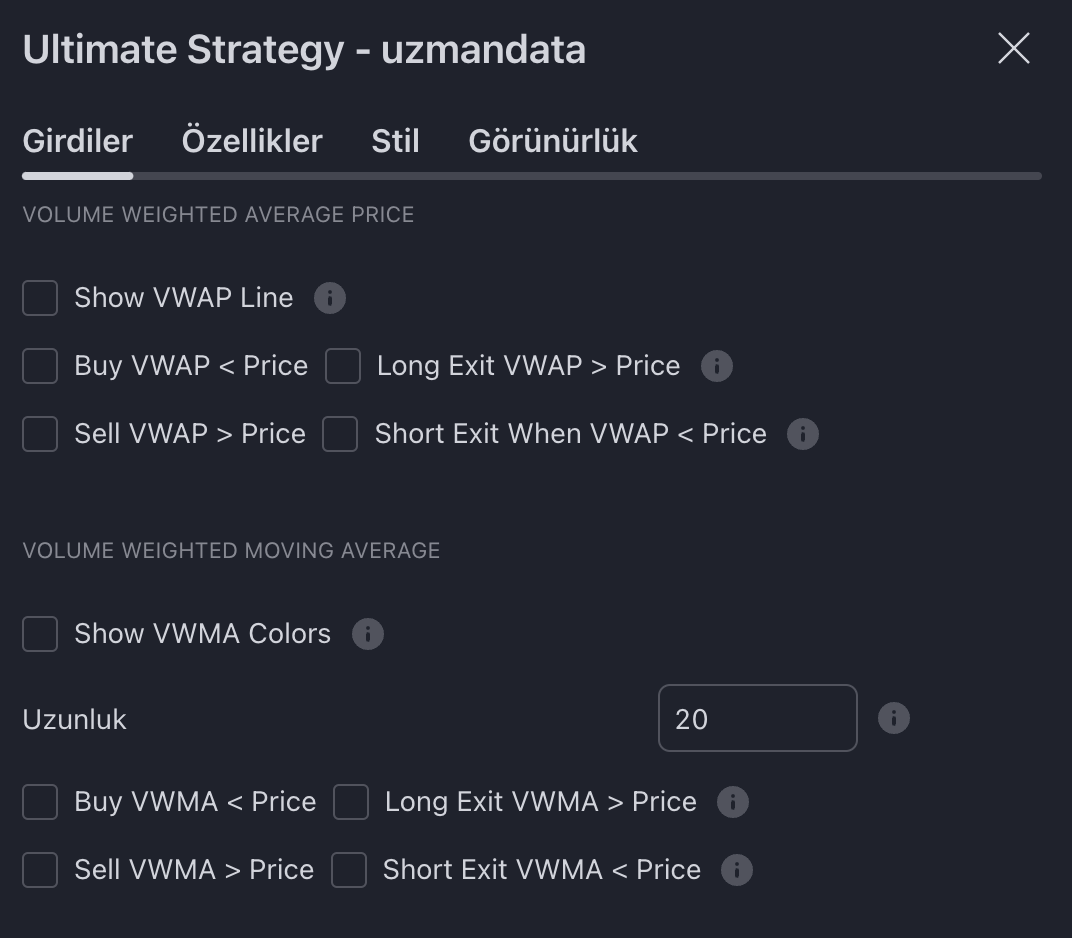Click the Uzunluk value input showing 20
1072x938 pixels.
click(x=757, y=718)
